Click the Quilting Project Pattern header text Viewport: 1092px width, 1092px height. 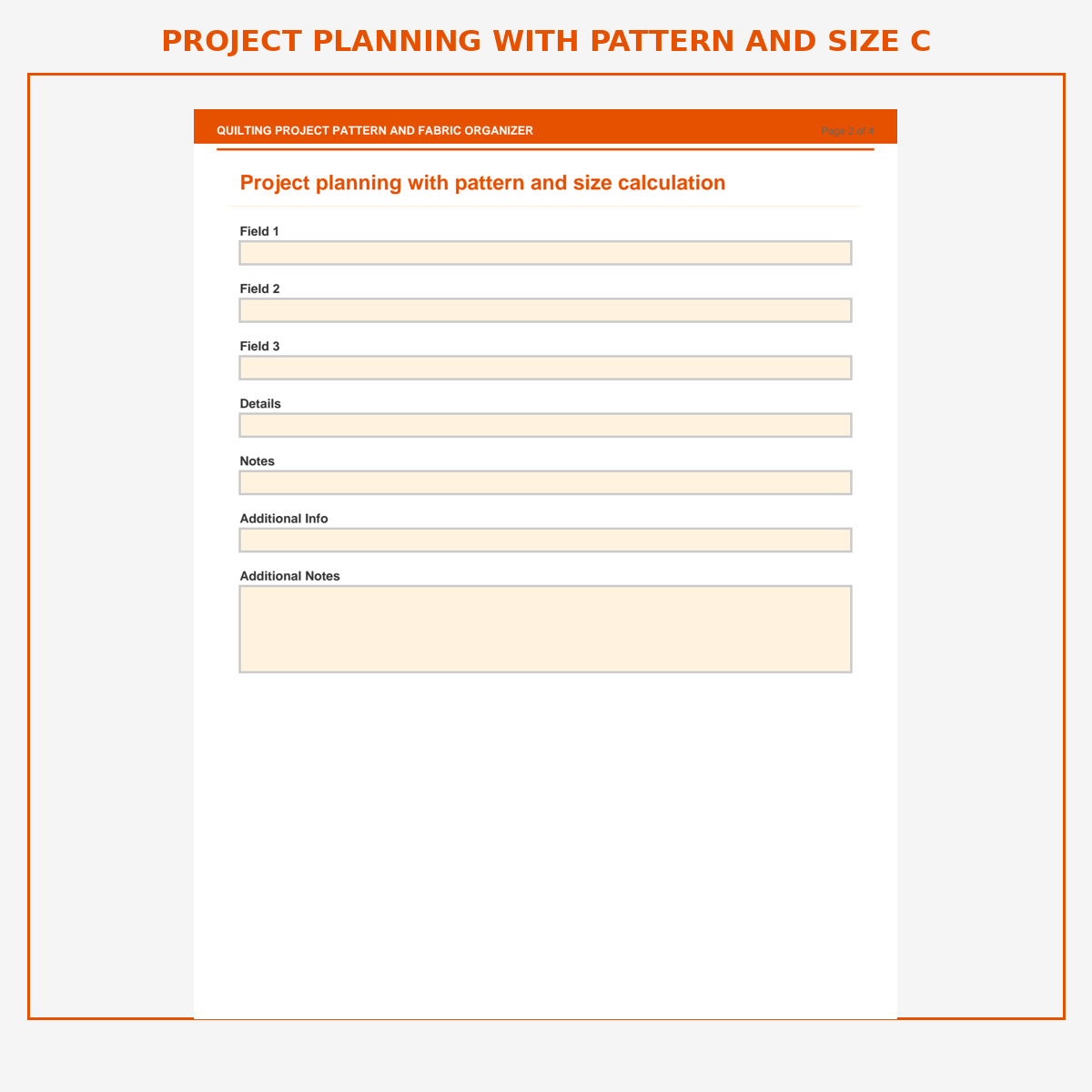click(375, 131)
